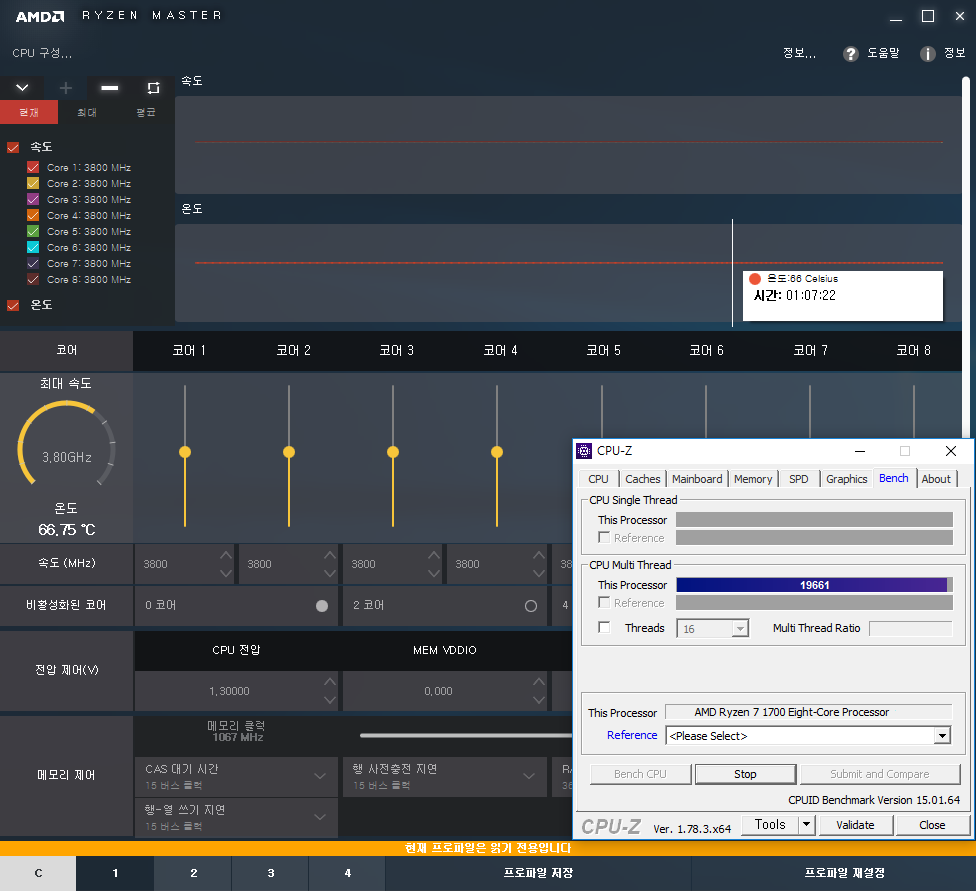The height and width of the screenshot is (891, 976).
Task: Click the plus icon in graph toolbar
Action: click(65, 88)
